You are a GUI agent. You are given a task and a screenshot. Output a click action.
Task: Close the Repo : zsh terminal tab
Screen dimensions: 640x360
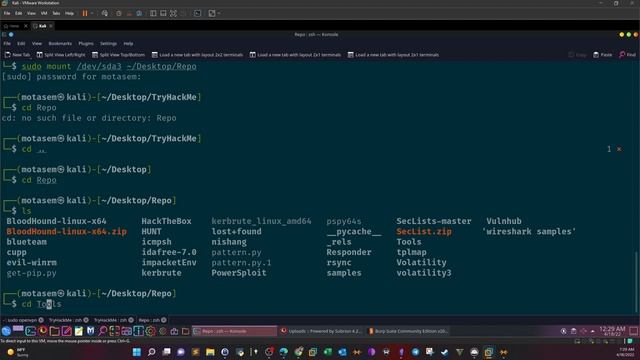[164, 320]
